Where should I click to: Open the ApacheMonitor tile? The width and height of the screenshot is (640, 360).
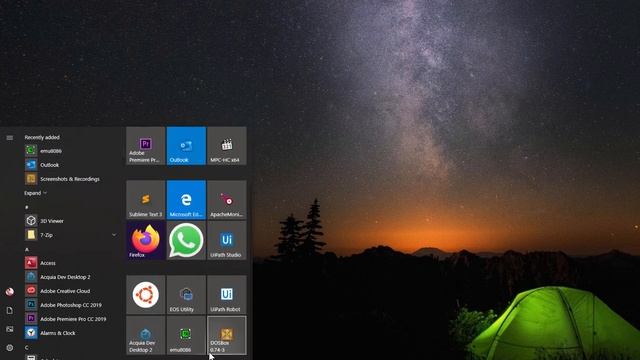click(227, 200)
